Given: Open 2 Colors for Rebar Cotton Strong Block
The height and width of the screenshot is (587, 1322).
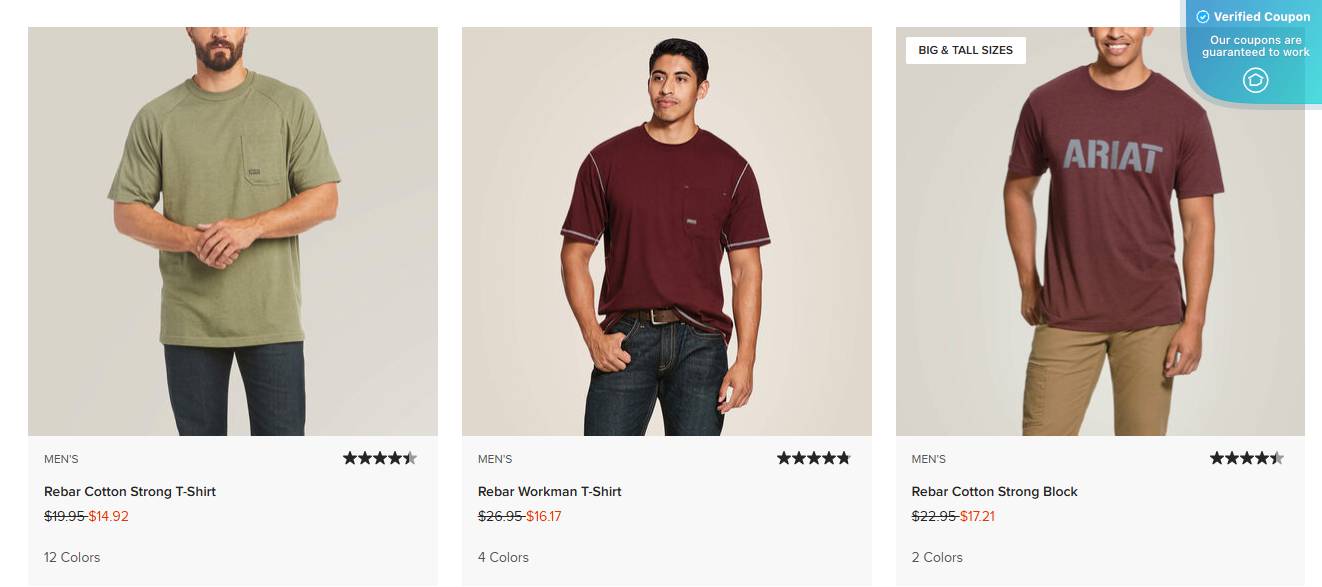Looking at the screenshot, I should pyautogui.click(x=936, y=557).
